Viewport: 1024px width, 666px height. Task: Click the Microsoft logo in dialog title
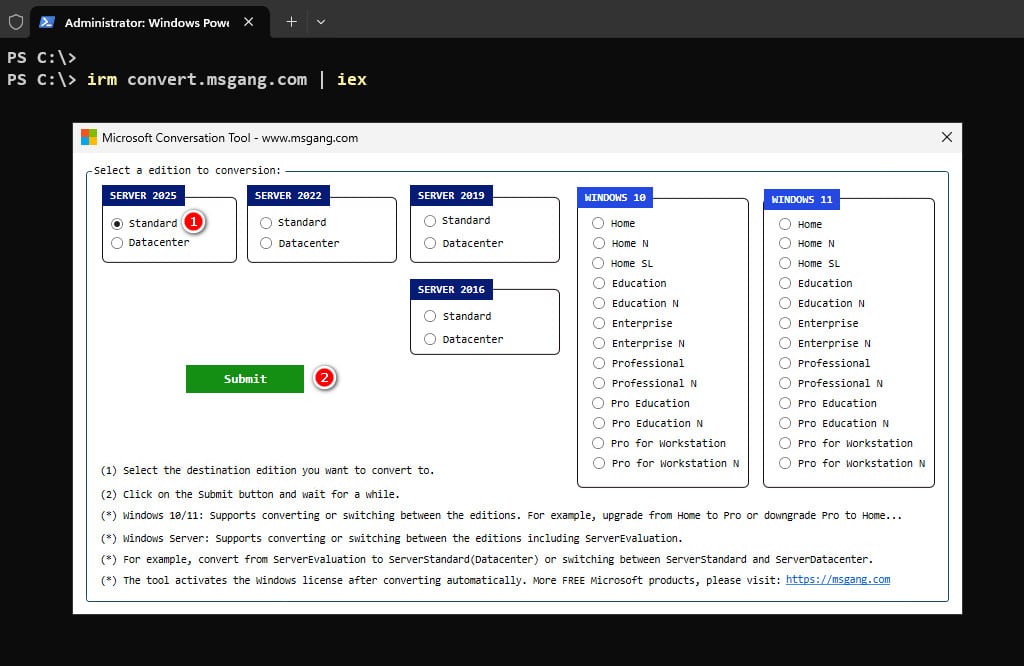[89, 137]
